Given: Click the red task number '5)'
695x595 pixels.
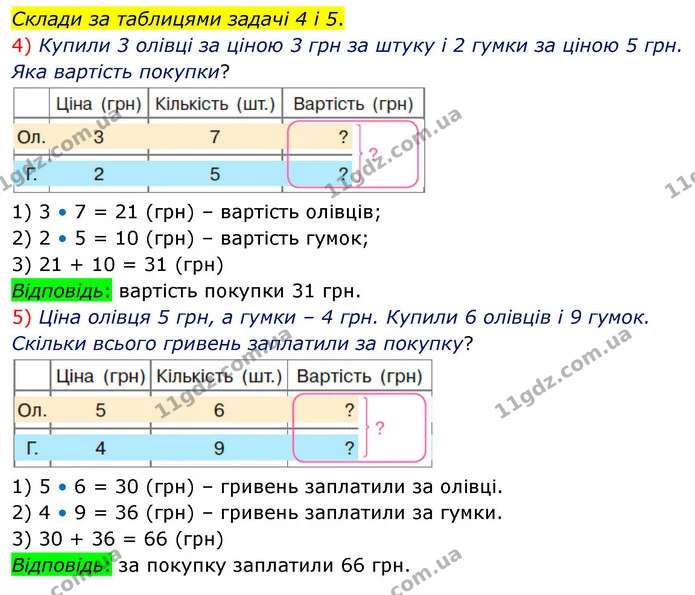Looking at the screenshot, I should [x=21, y=317].
